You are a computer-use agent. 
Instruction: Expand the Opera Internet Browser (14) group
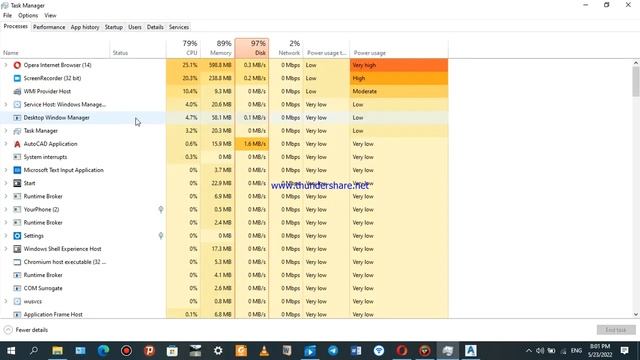pyautogui.click(x=6, y=65)
